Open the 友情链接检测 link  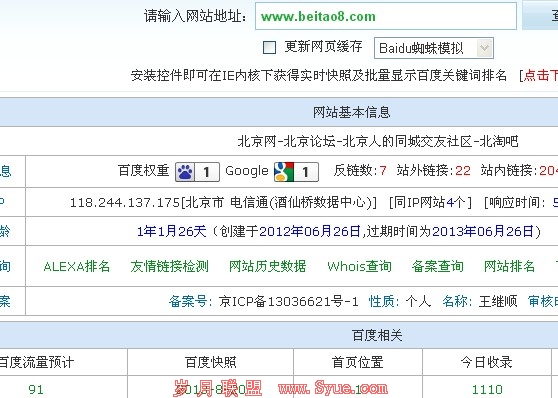169,266
